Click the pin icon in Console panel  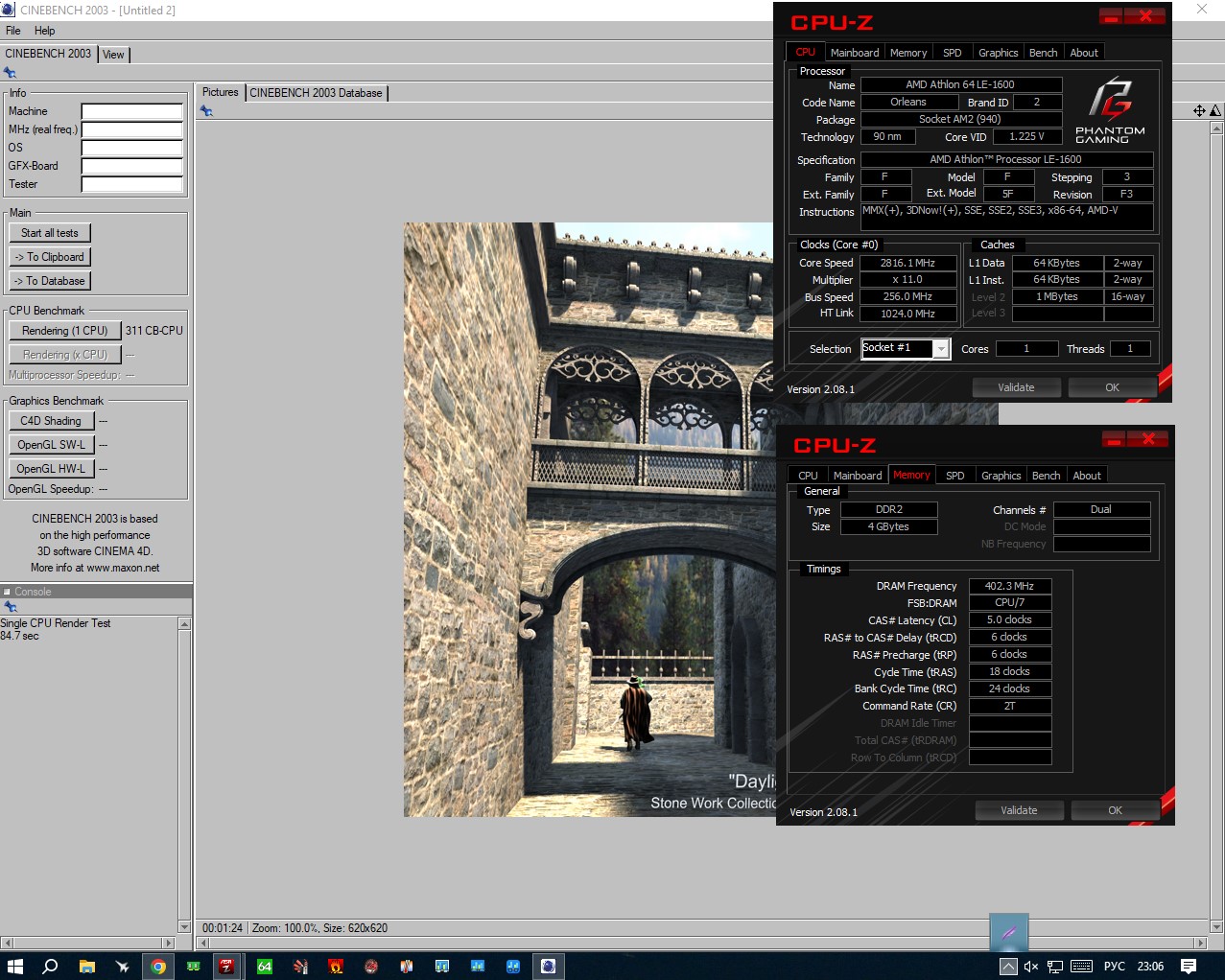(11, 607)
